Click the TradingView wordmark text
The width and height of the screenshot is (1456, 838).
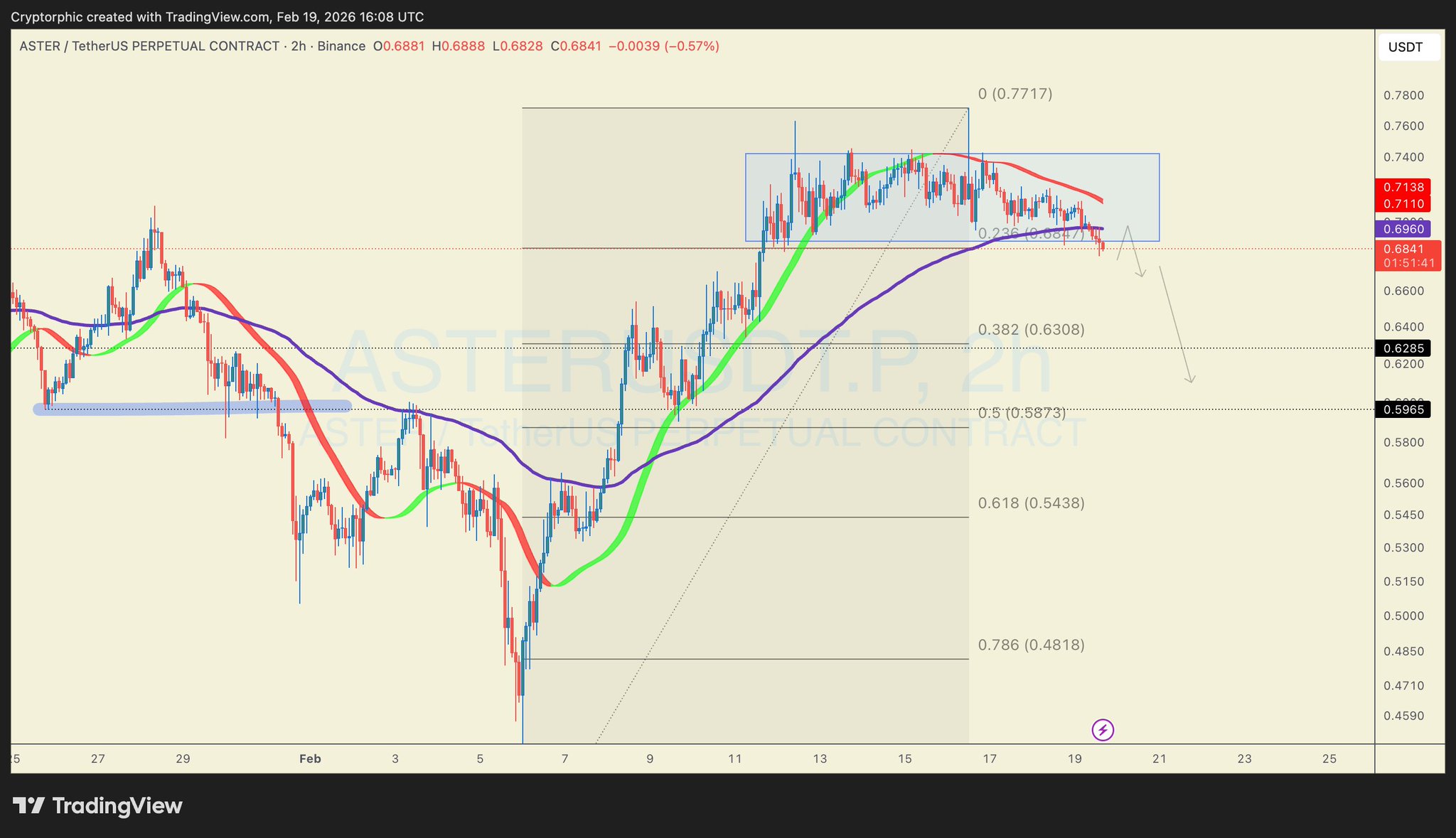click(117, 806)
